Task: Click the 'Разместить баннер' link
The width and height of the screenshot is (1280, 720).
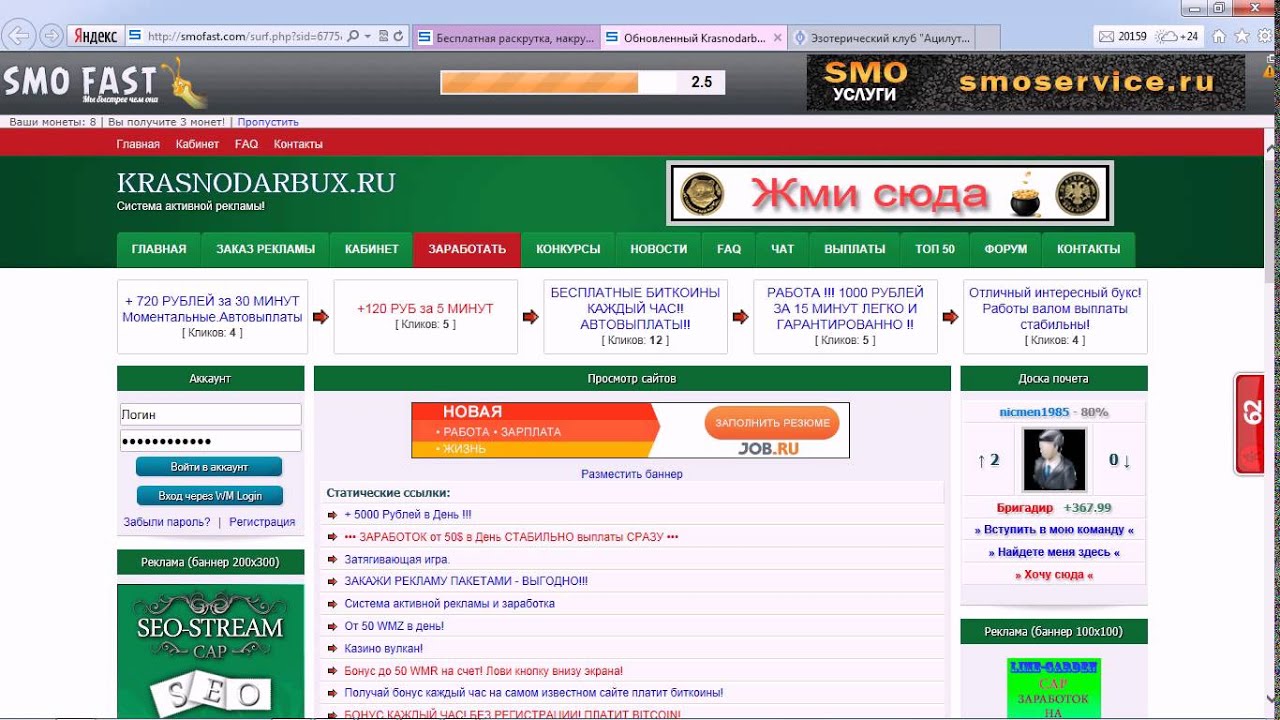Action: click(632, 474)
